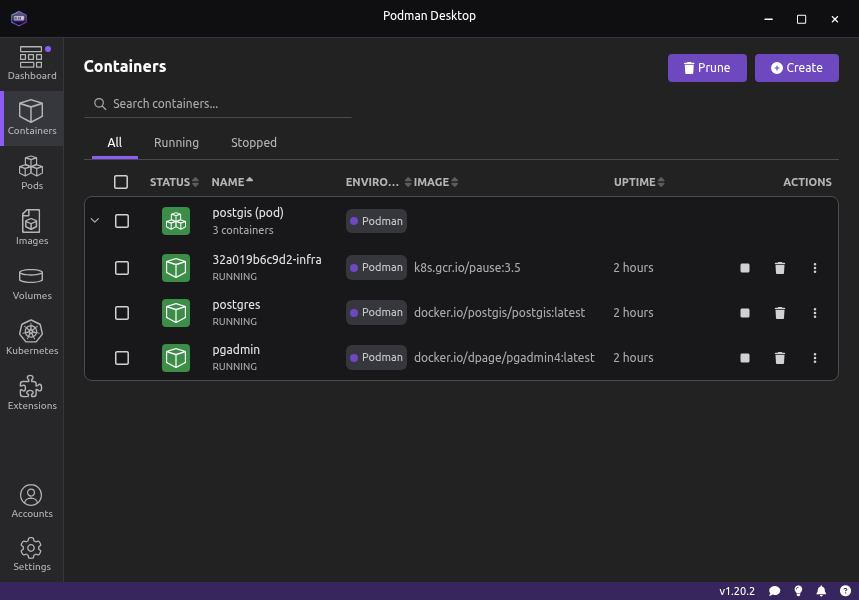Open Settings from the sidebar
This screenshot has width=859, height=600.
point(32,555)
